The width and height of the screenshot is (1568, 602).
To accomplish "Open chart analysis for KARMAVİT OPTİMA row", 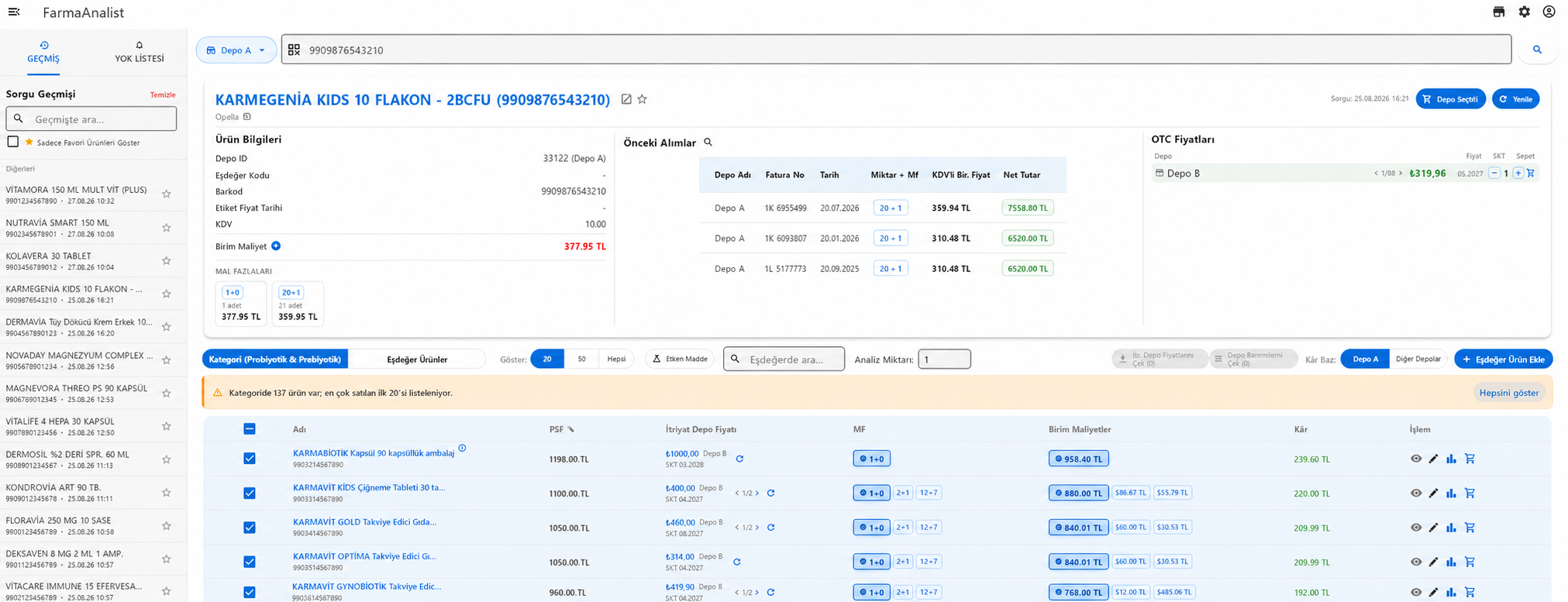I will pyautogui.click(x=1451, y=562).
